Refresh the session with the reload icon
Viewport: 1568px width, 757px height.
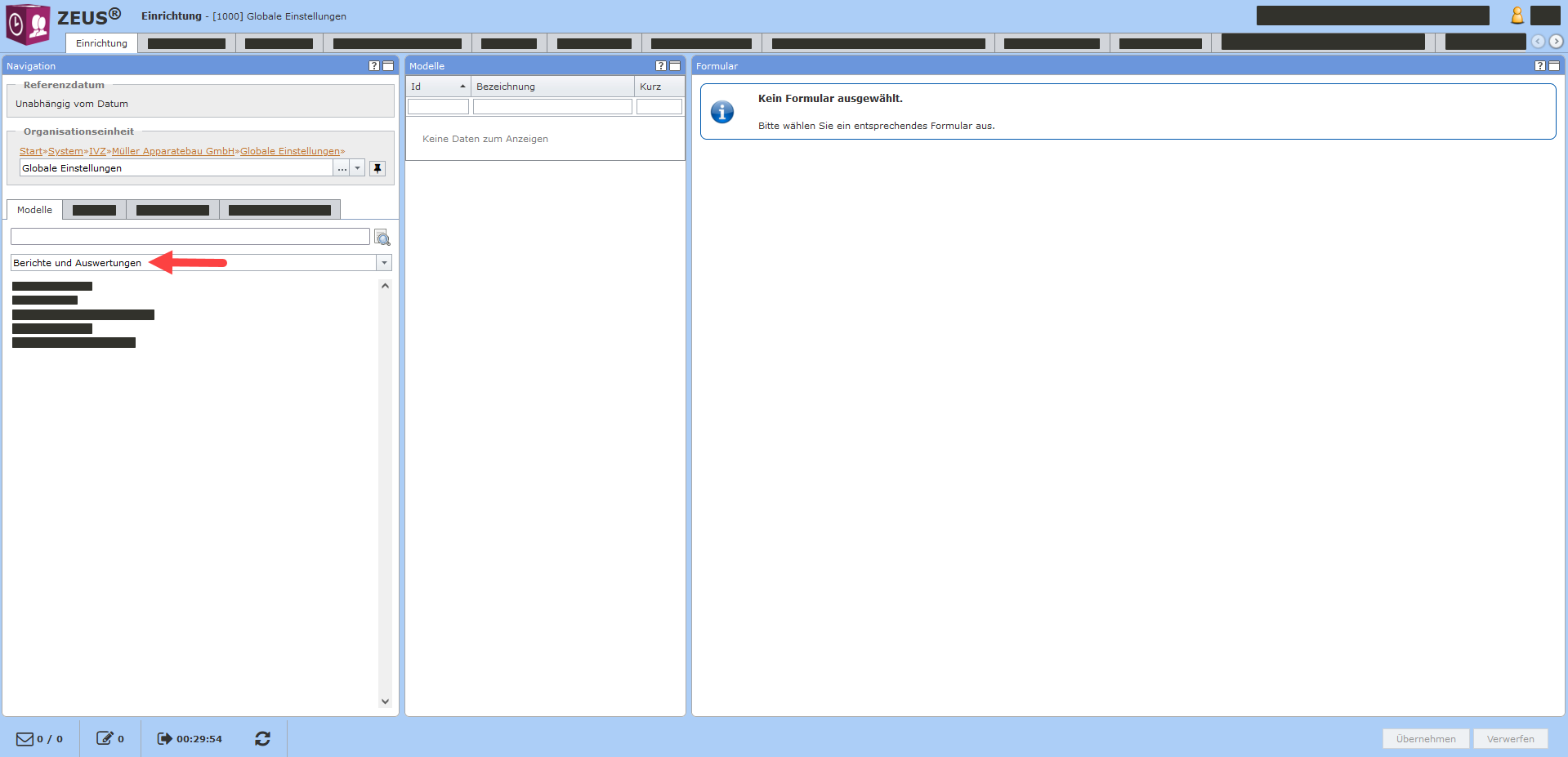click(x=262, y=739)
